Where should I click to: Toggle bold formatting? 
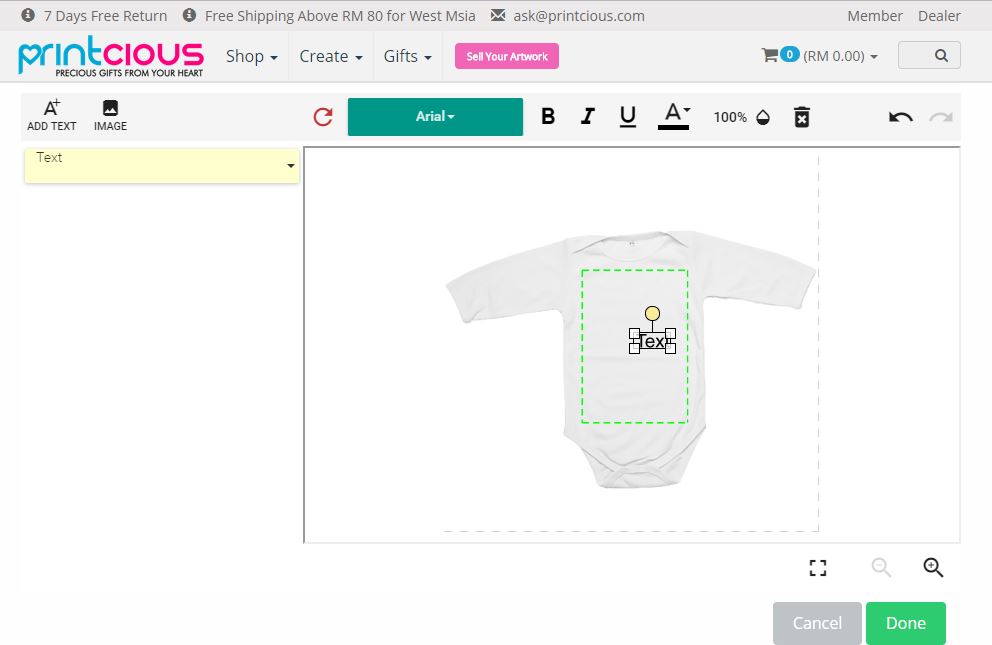tap(548, 116)
